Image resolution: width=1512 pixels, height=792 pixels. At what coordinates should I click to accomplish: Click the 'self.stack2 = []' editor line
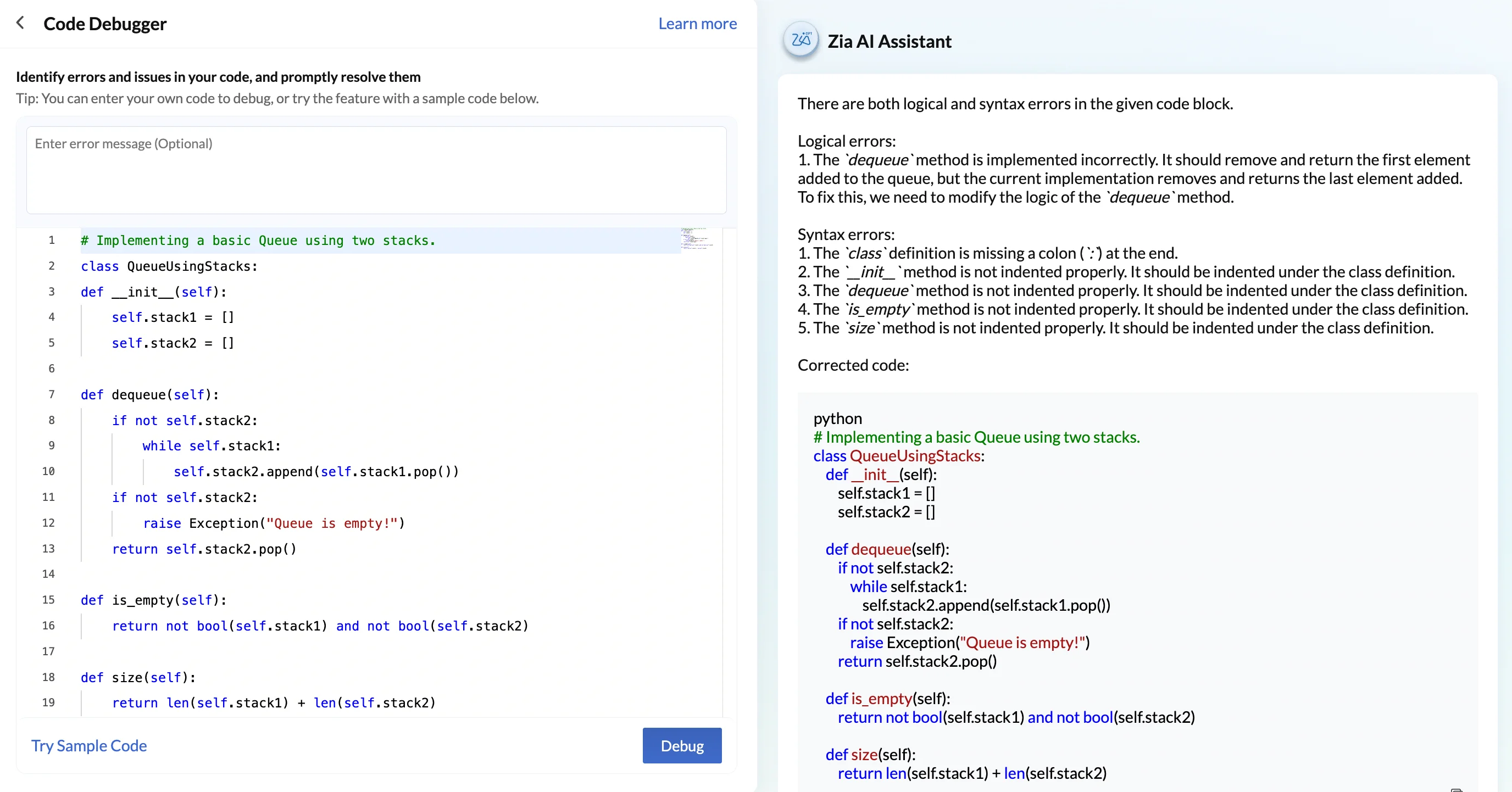coord(173,343)
